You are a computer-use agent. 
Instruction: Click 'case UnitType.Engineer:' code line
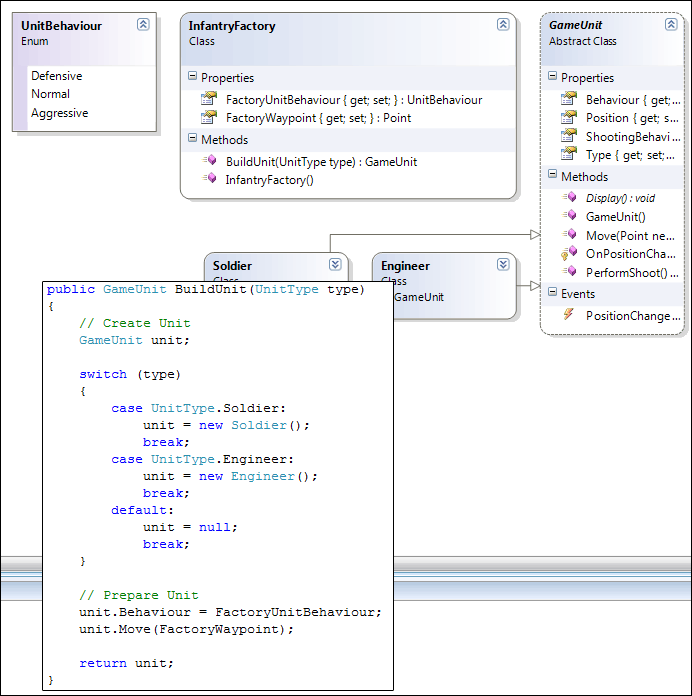point(202,459)
